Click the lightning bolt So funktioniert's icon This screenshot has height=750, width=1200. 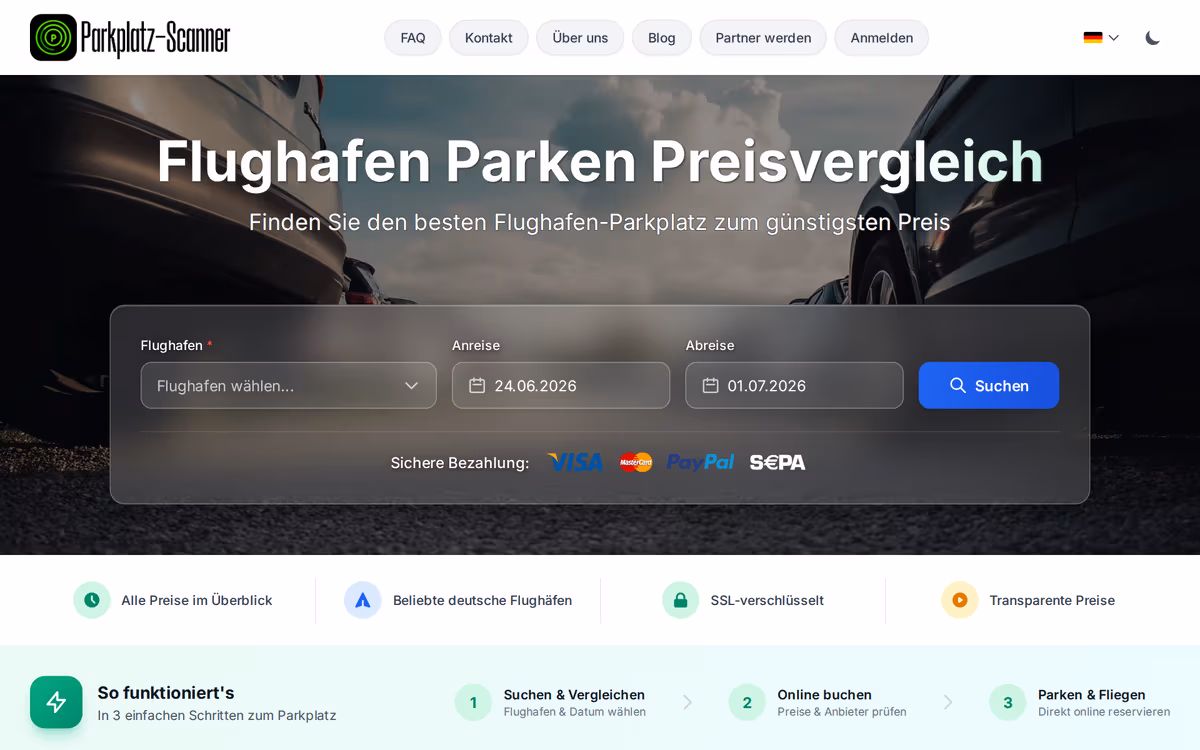pyautogui.click(x=56, y=702)
